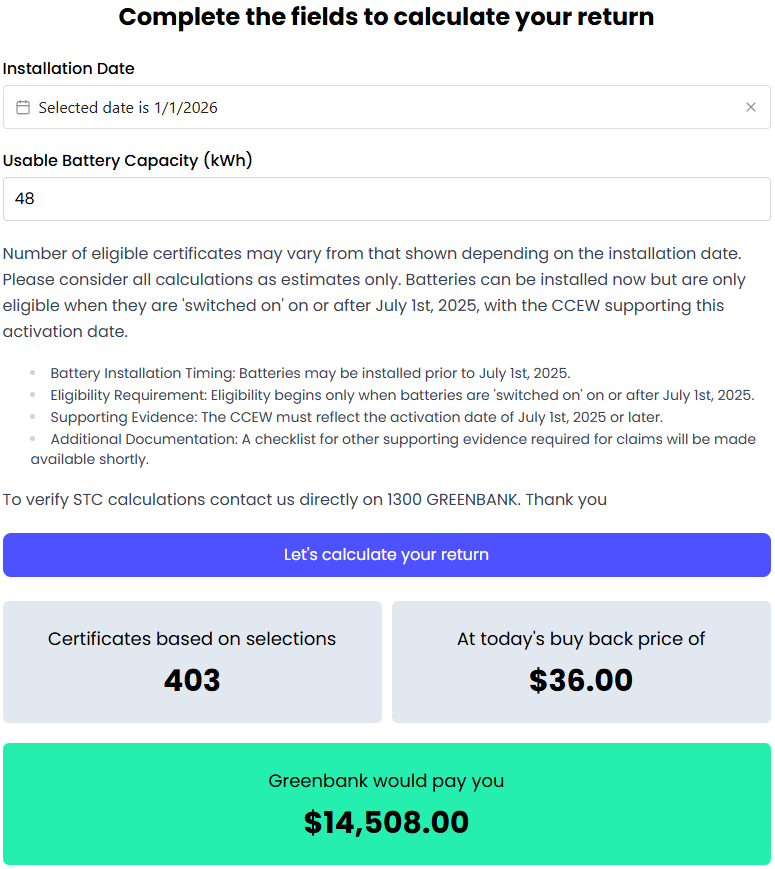Click the $36.00 buy back price
Screen dimensions: 775x869
point(581,681)
